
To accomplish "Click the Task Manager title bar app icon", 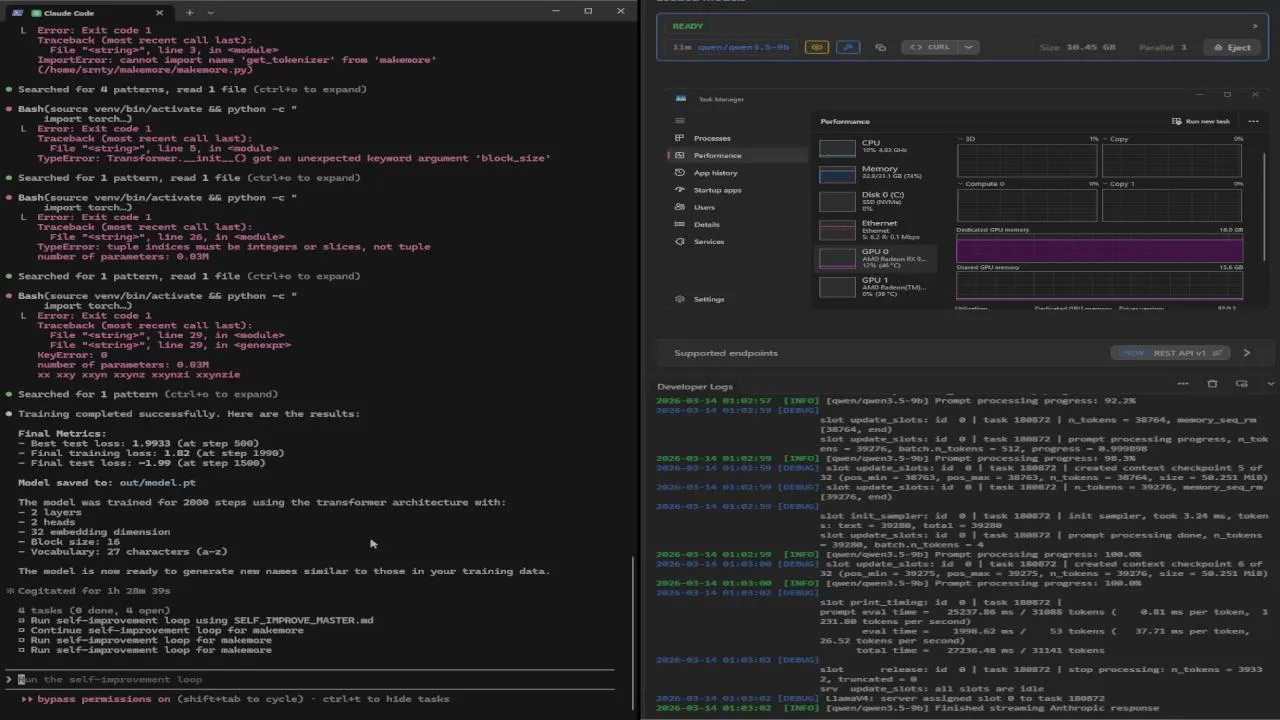I will pos(681,98).
